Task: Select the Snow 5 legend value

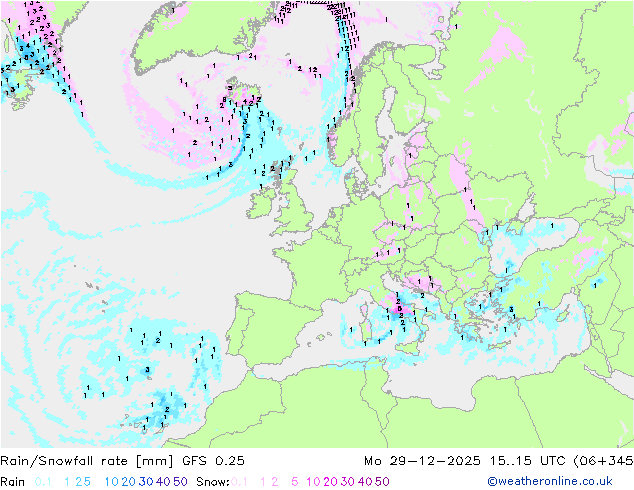Action: click(x=295, y=482)
